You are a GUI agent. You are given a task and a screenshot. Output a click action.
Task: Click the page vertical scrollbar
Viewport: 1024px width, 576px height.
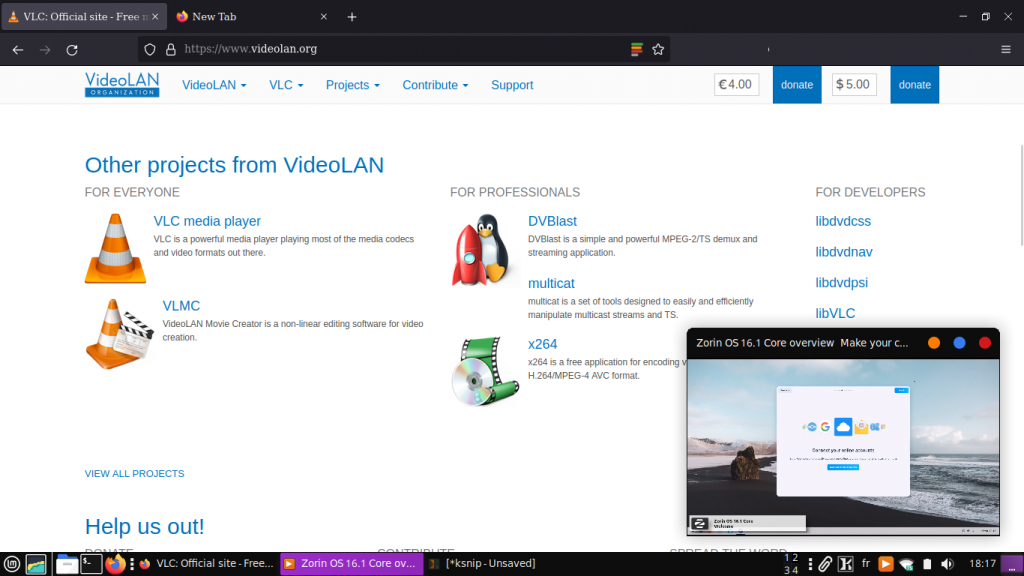point(1021,195)
